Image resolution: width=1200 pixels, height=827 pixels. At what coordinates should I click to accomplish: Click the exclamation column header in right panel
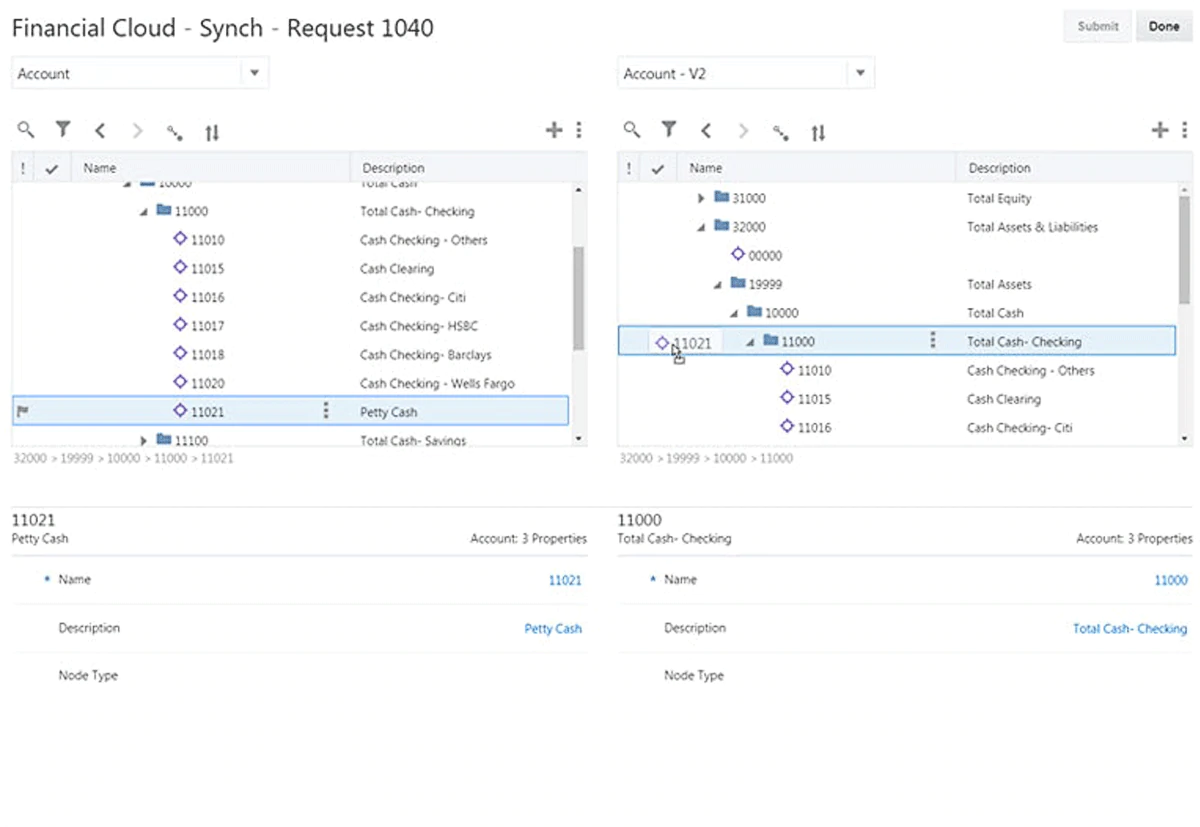(628, 169)
